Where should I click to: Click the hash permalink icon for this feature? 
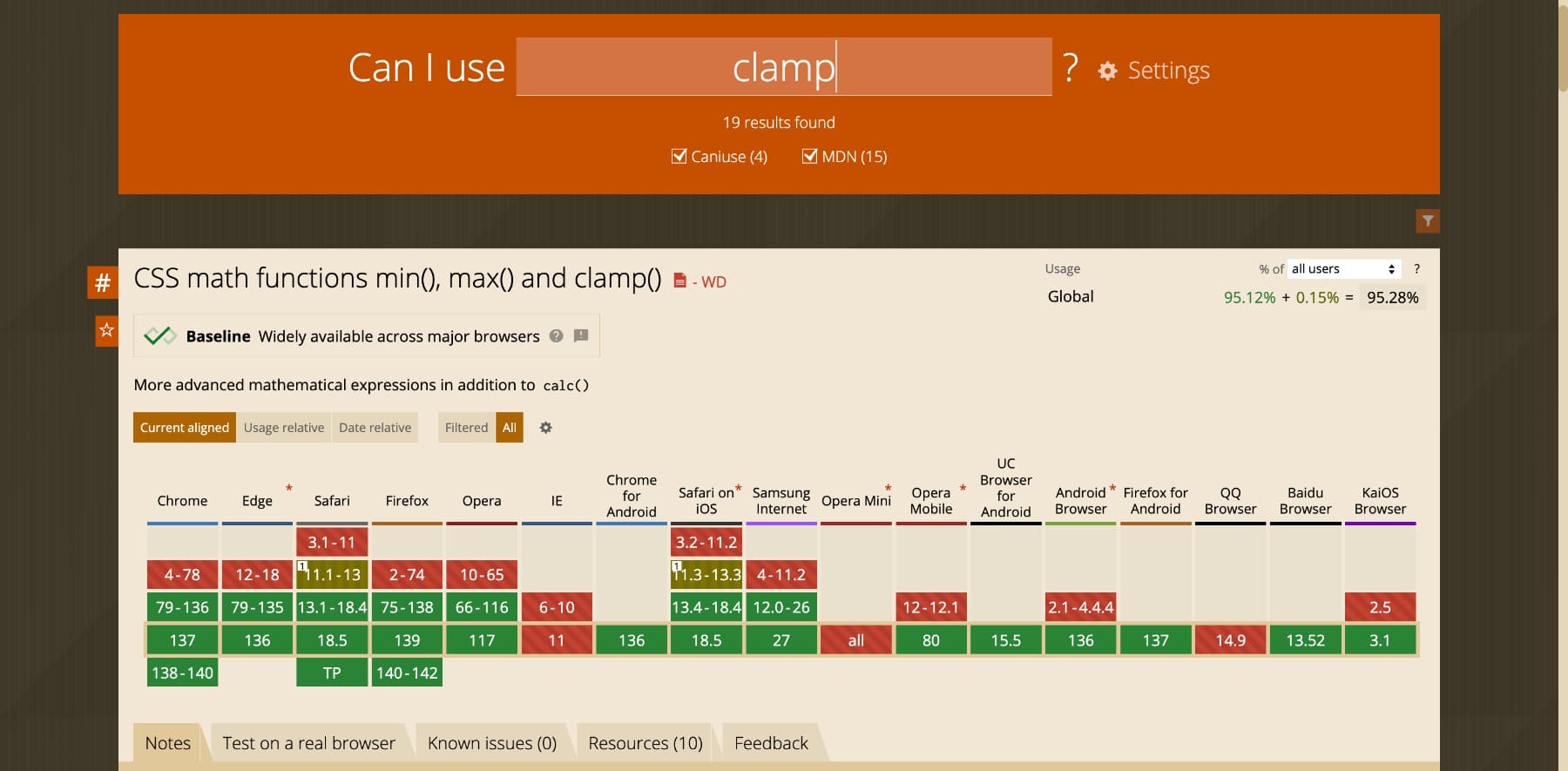coord(103,282)
